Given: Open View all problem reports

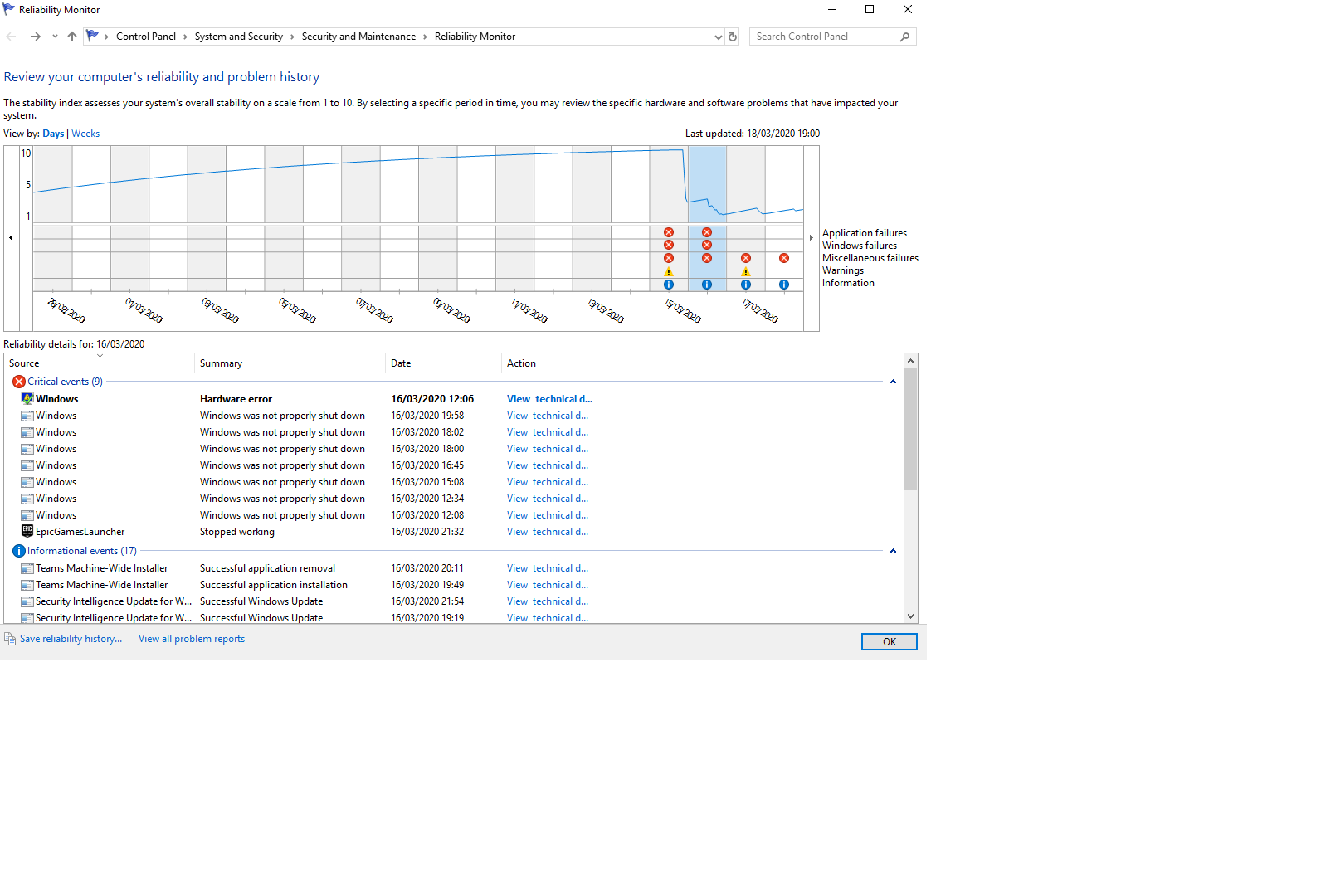Looking at the screenshot, I should (192, 639).
